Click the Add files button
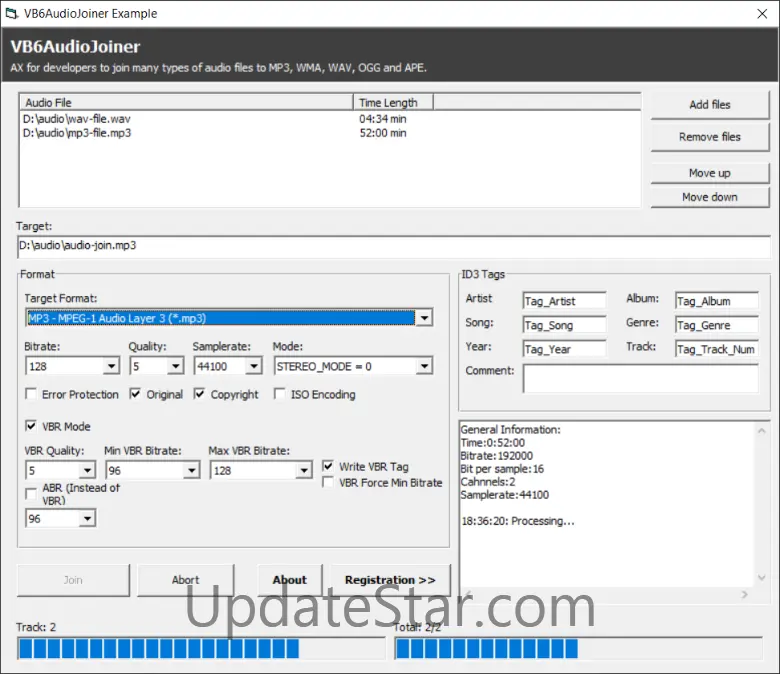Image resolution: width=780 pixels, height=674 pixels. point(709,104)
